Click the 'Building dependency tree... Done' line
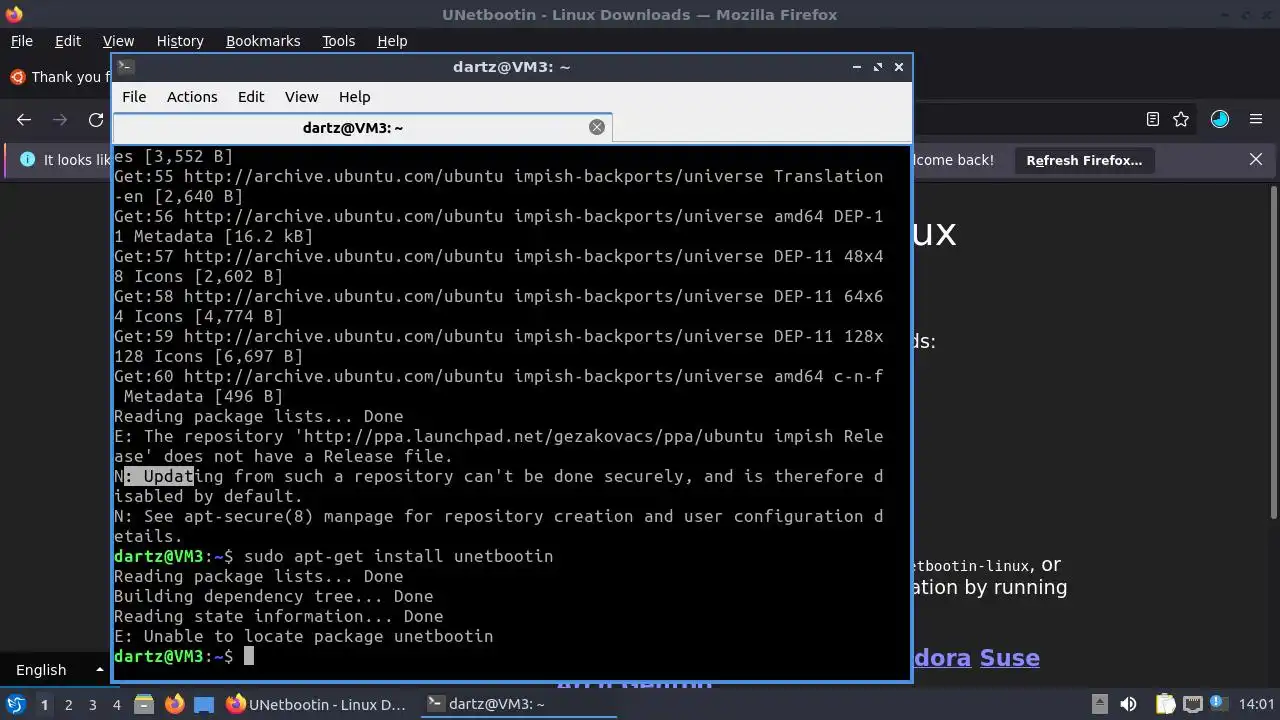This screenshot has height=720, width=1280. [273, 596]
